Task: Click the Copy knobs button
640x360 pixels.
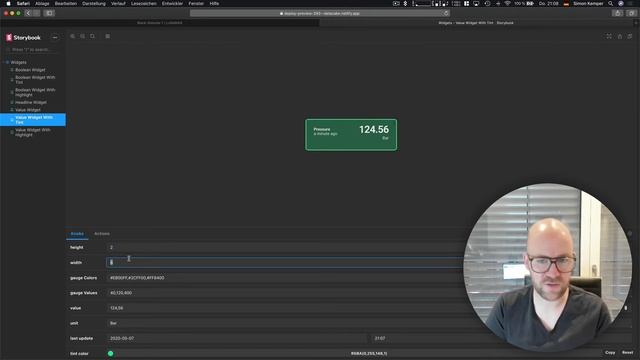Action: click(x=610, y=353)
